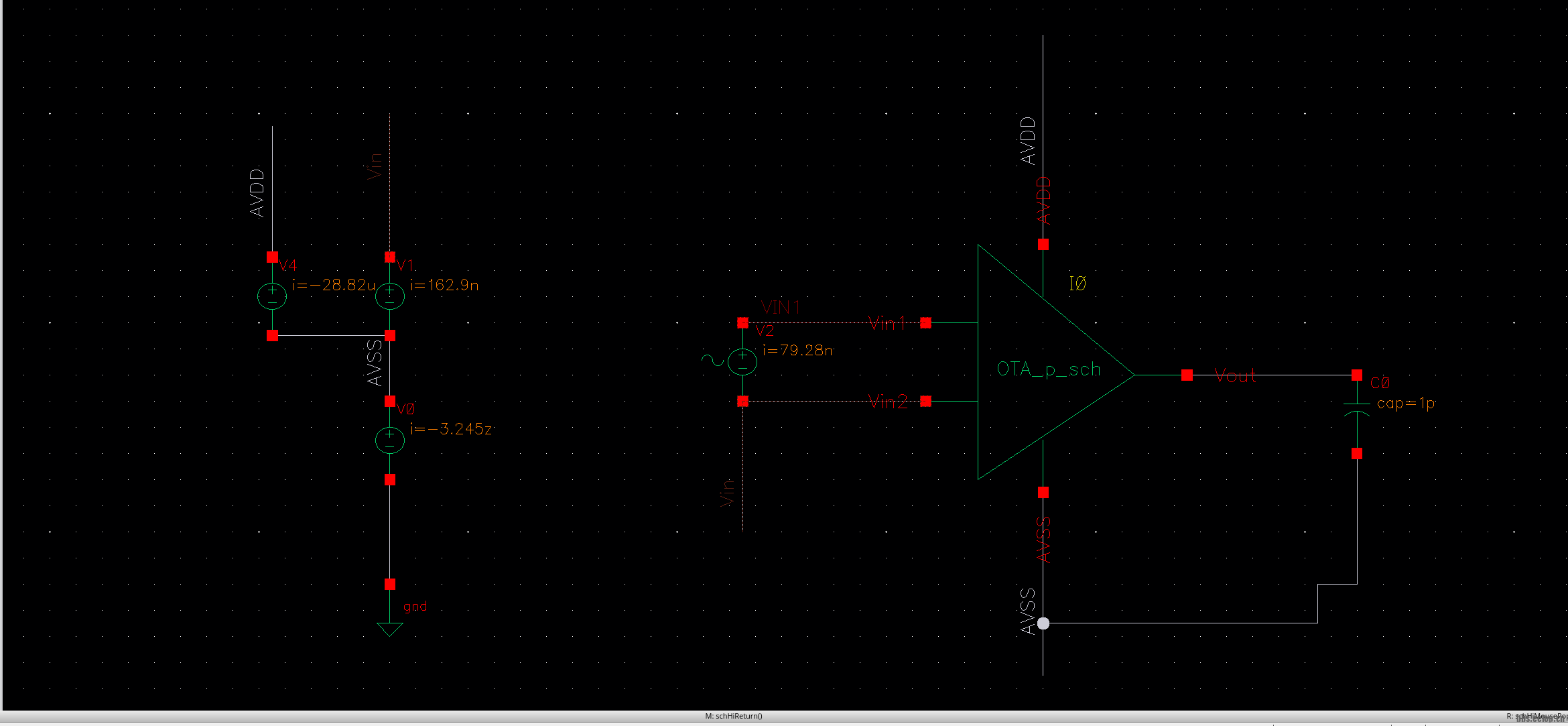Click the gnd ground symbol

click(389, 629)
